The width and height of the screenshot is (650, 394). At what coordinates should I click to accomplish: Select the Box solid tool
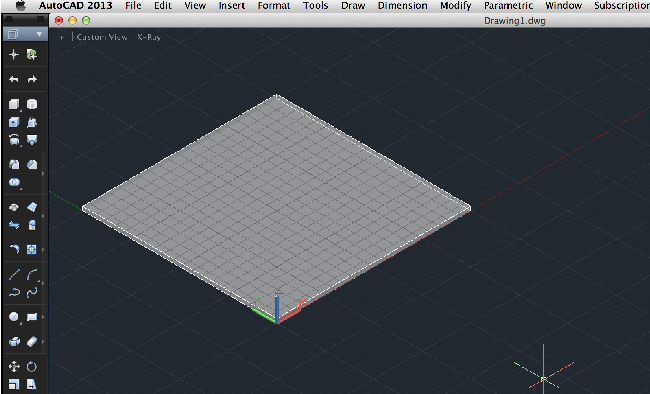(14, 104)
